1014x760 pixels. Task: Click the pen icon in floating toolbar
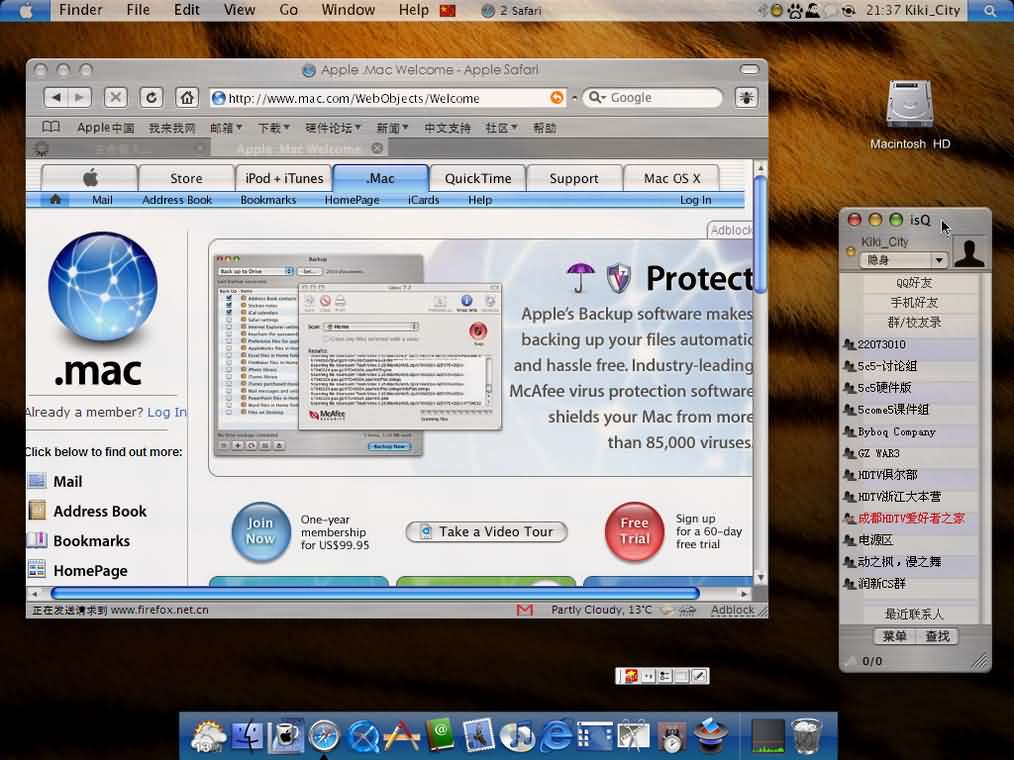(x=699, y=676)
